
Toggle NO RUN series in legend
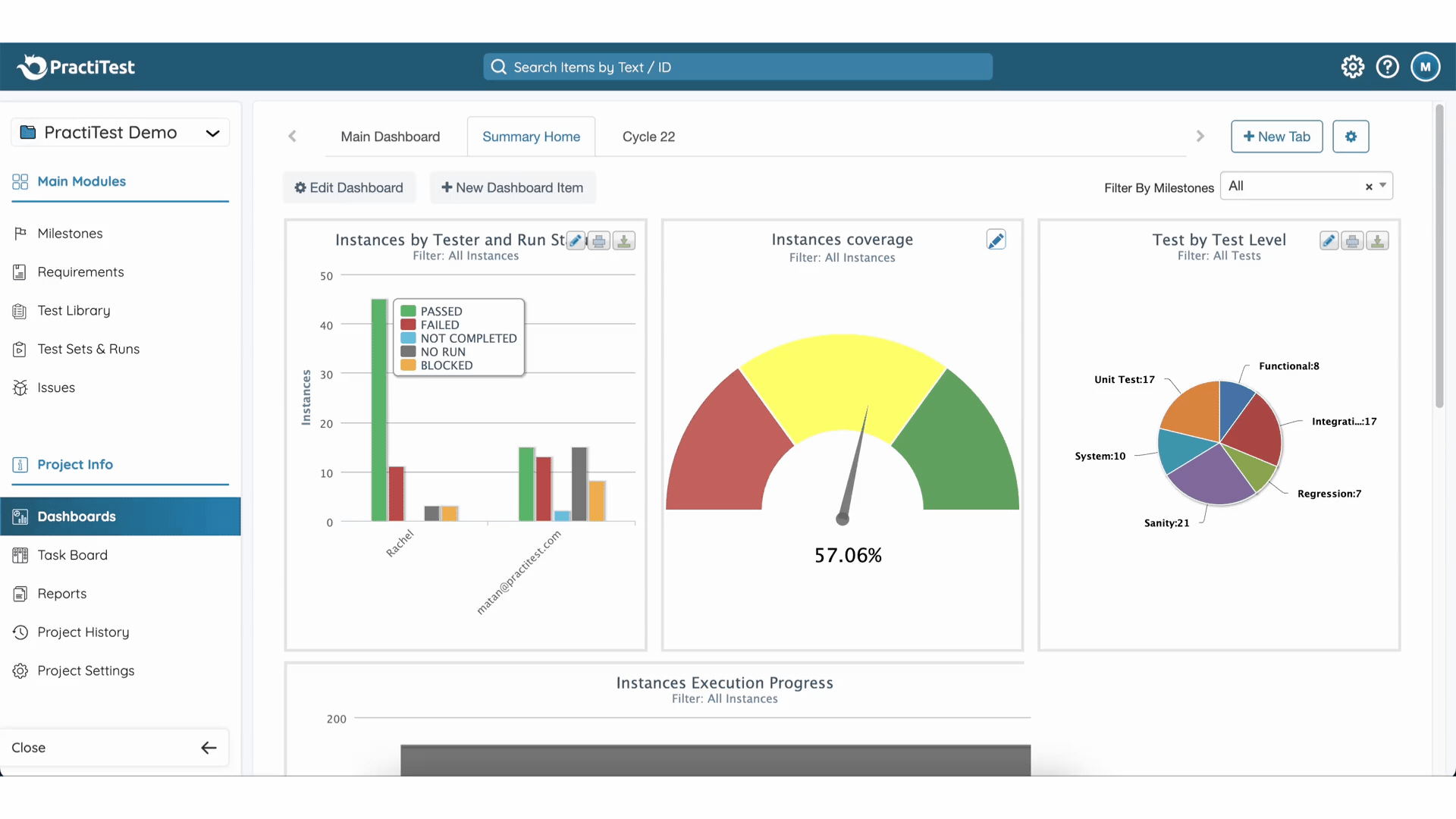[x=442, y=352]
